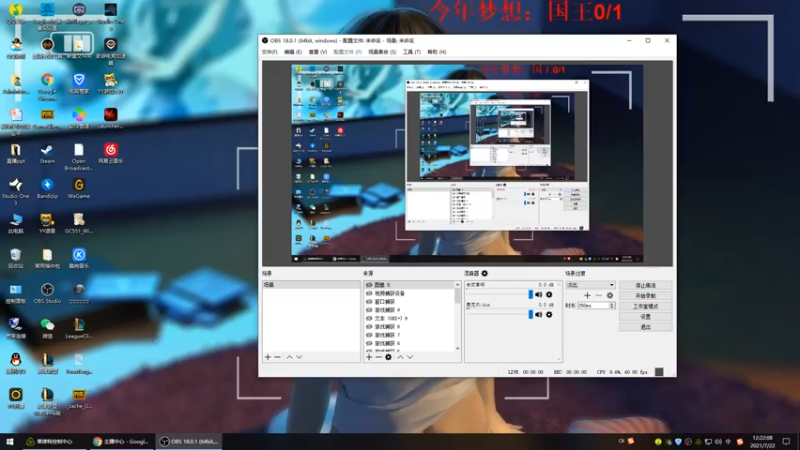Open the notification center taskbar icon
This screenshot has height=450, width=800.
tap(786, 441)
